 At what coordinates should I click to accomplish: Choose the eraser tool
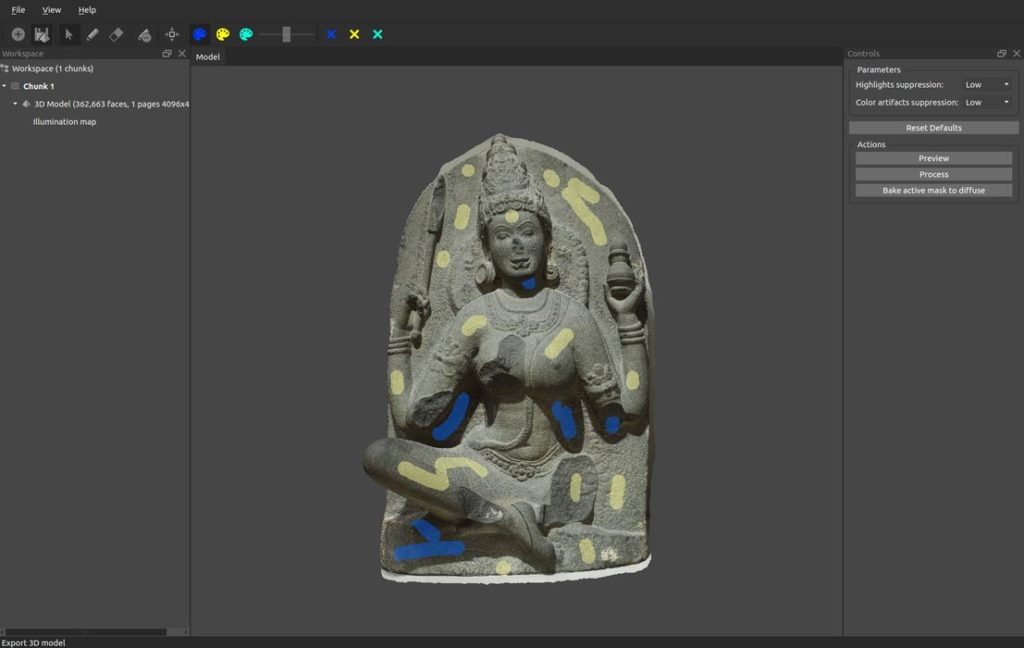116,34
